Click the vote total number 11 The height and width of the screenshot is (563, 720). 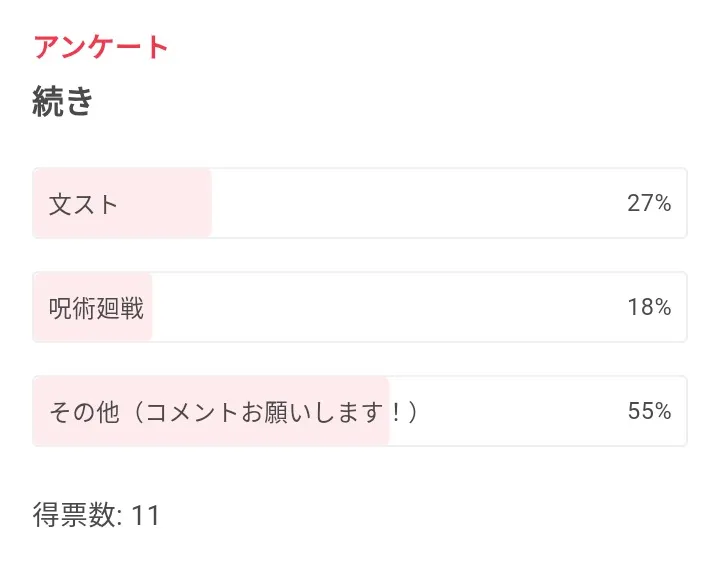(146, 516)
